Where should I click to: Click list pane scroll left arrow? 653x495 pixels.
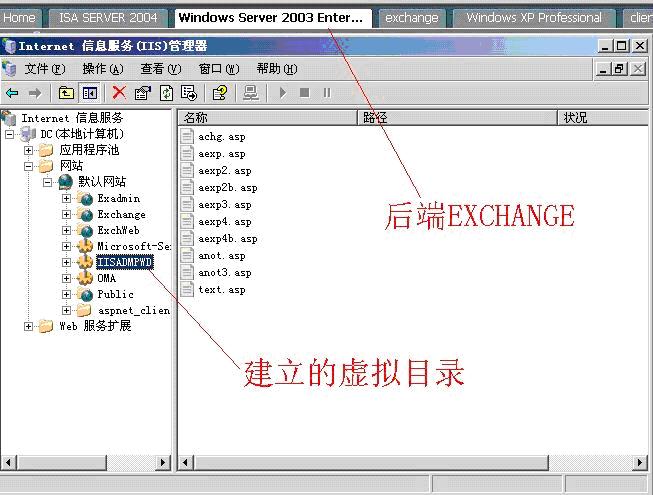(x=186, y=462)
